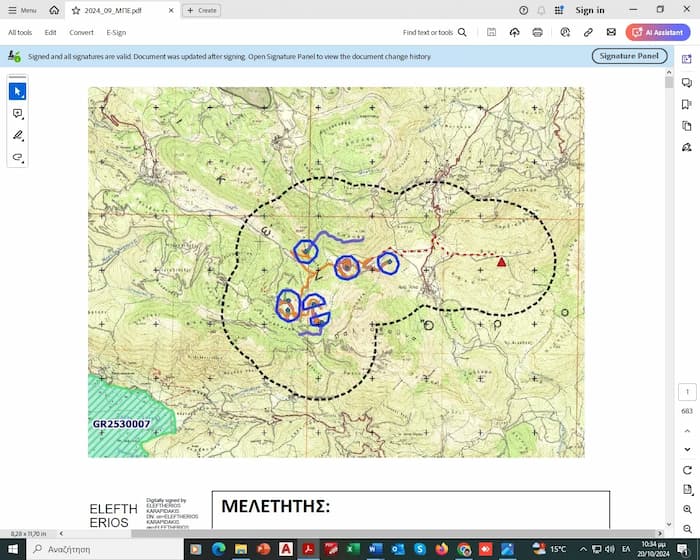Image resolution: width=700 pixels, height=560 pixels.
Task: Click the Save file icon
Action: (492, 32)
